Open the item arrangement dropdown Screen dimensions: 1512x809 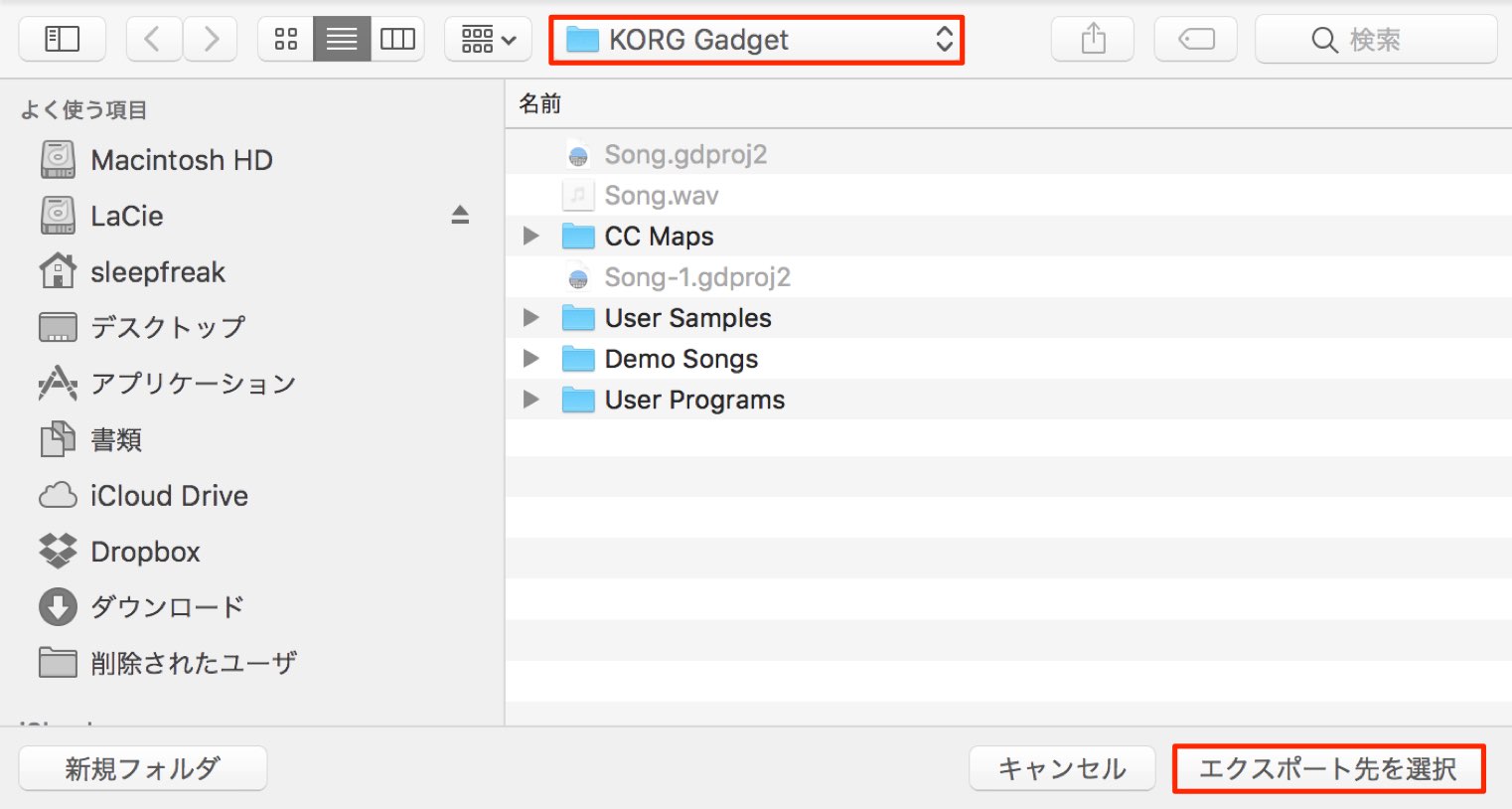click(488, 40)
